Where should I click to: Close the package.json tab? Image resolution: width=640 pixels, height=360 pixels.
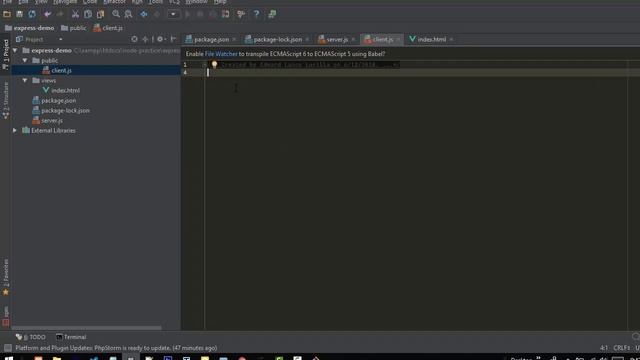234,40
